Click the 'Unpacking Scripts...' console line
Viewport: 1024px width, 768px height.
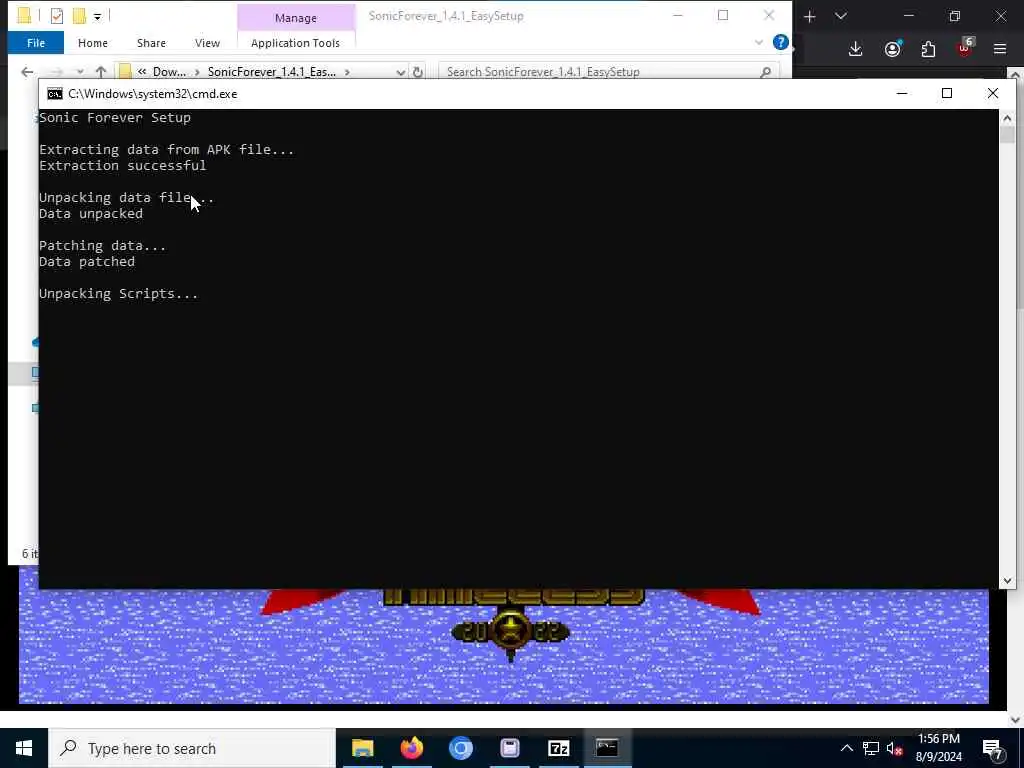pos(118,294)
